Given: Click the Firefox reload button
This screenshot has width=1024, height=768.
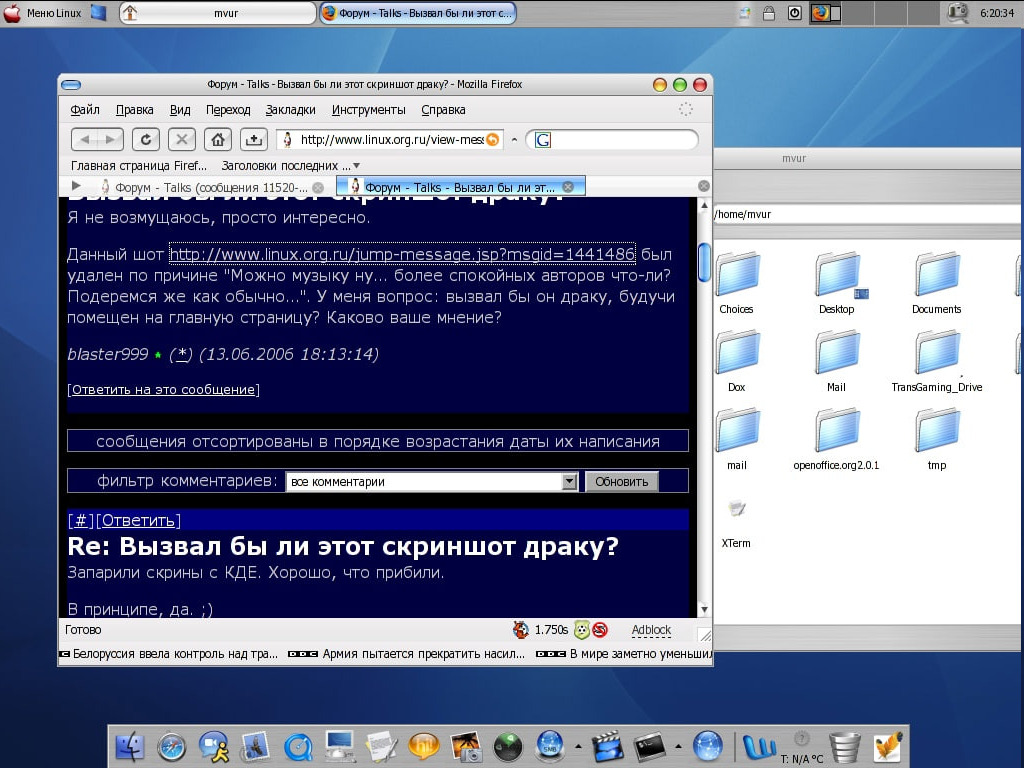Looking at the screenshot, I should (x=146, y=140).
